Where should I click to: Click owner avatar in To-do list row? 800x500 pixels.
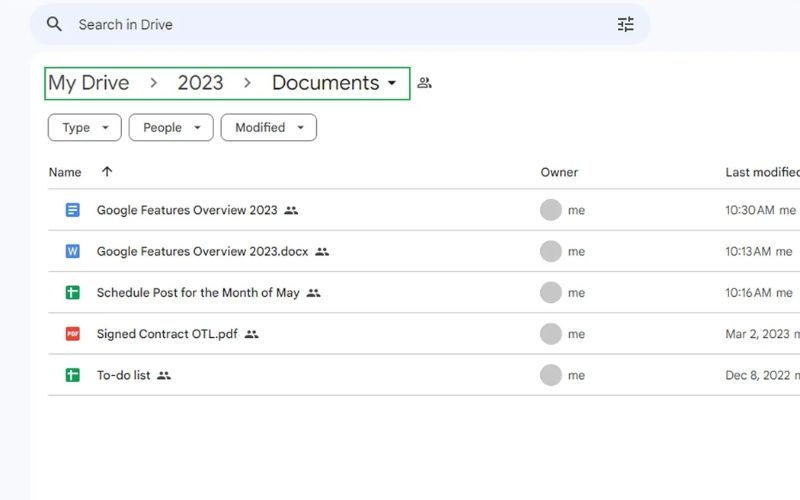point(551,375)
